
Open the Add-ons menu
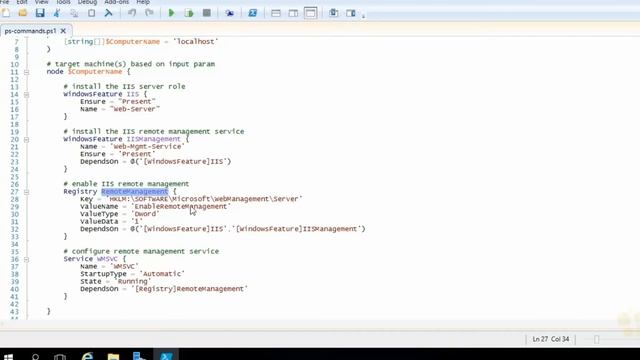coord(116,2)
